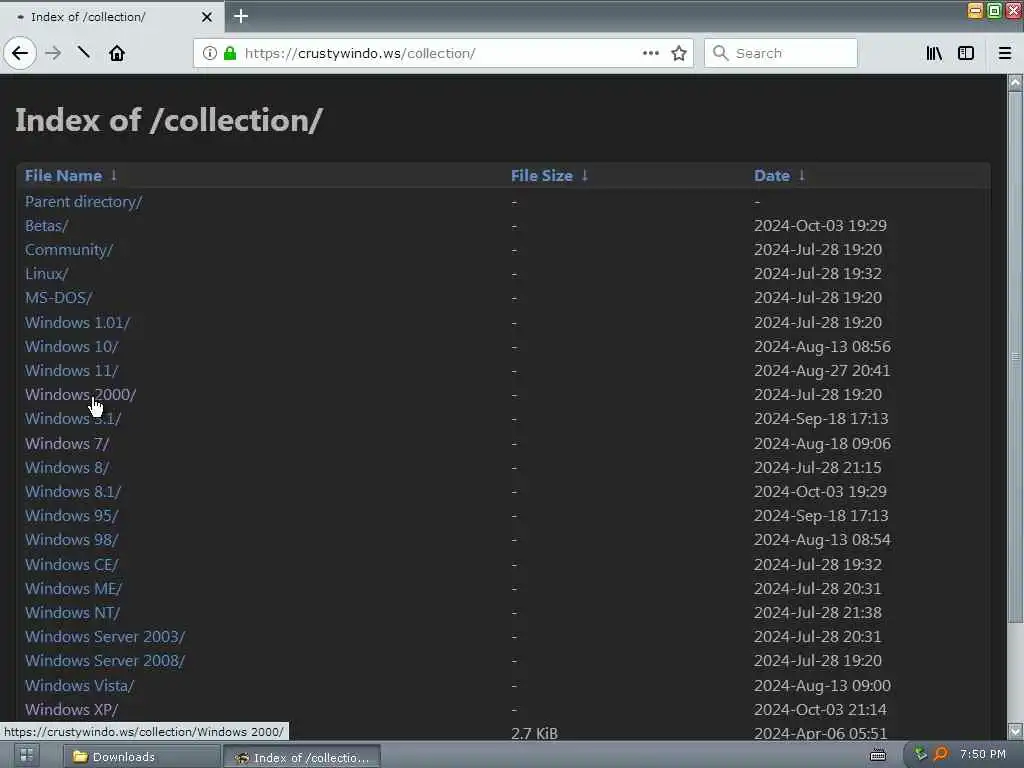Open the Community/ folder link

pos(69,250)
